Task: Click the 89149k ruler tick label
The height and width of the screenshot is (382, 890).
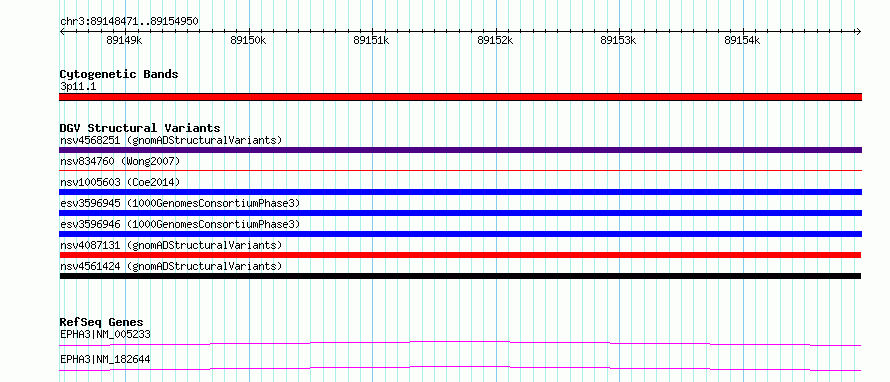Action: [x=124, y=41]
